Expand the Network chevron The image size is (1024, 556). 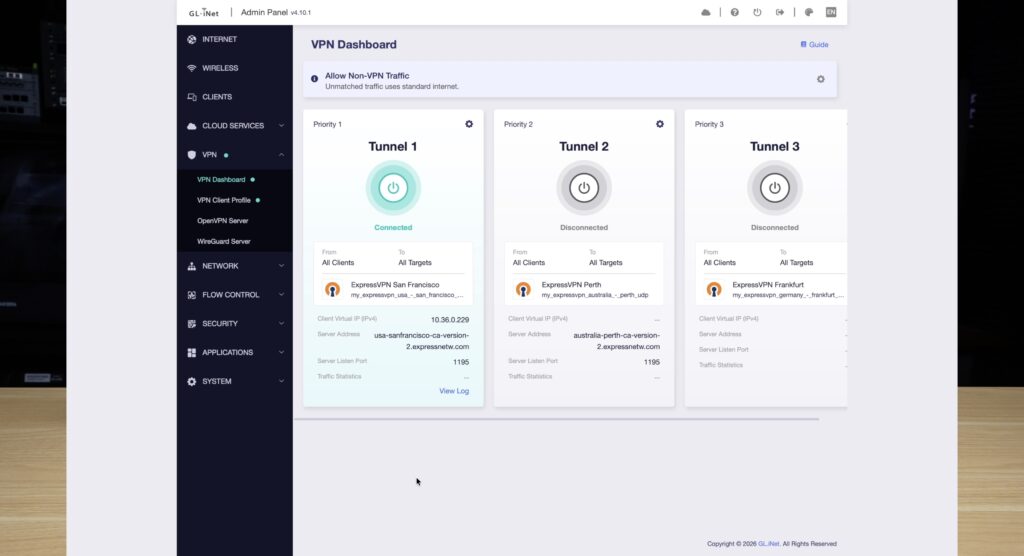(281, 266)
